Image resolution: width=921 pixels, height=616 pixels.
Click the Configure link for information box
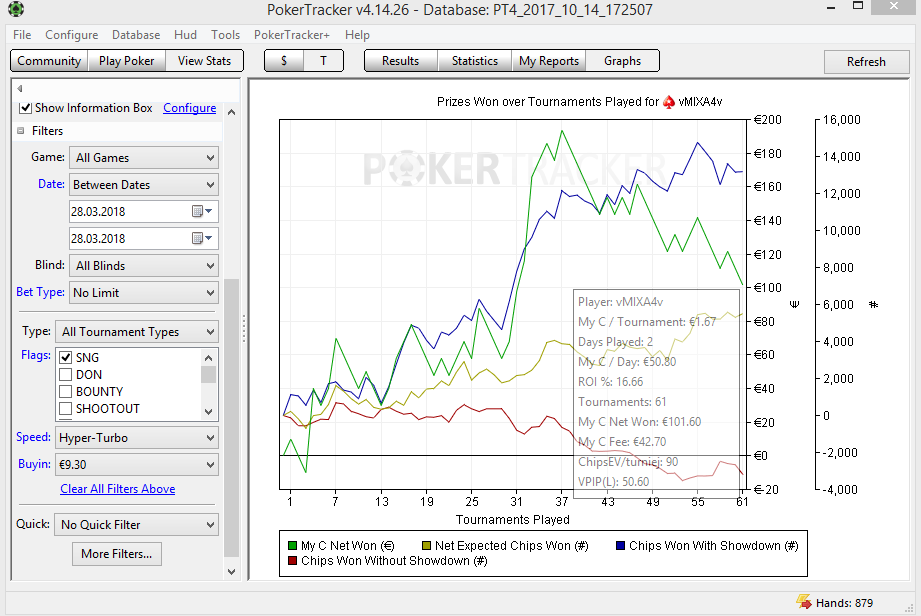189,108
